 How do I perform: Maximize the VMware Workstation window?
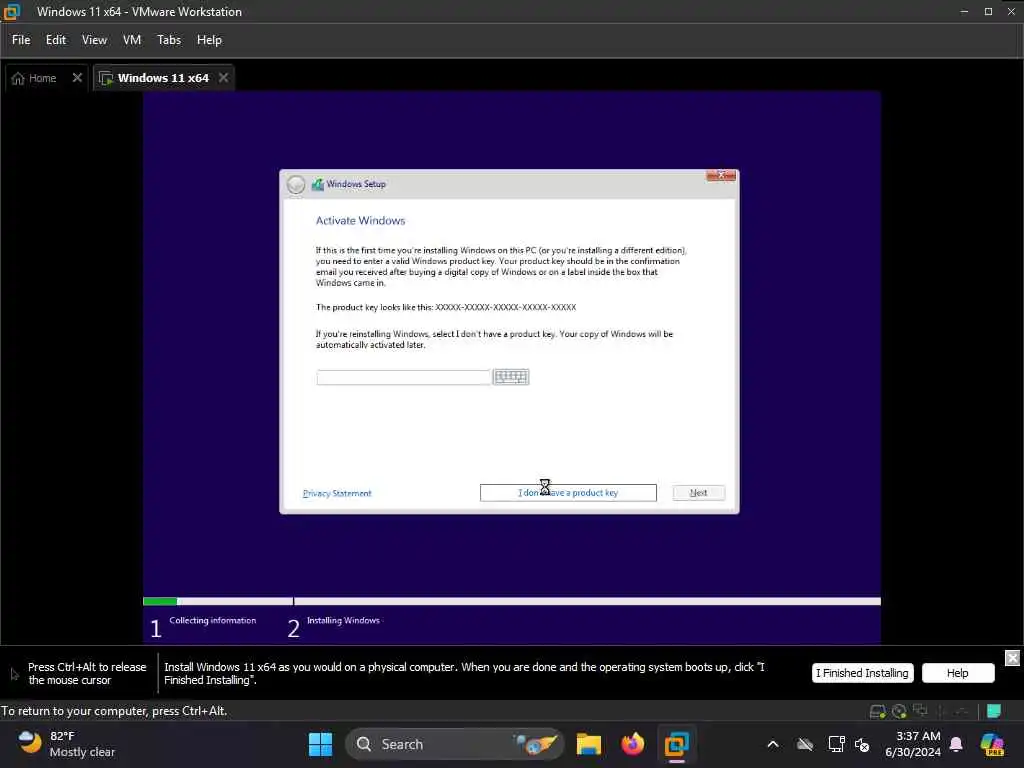[x=988, y=12]
